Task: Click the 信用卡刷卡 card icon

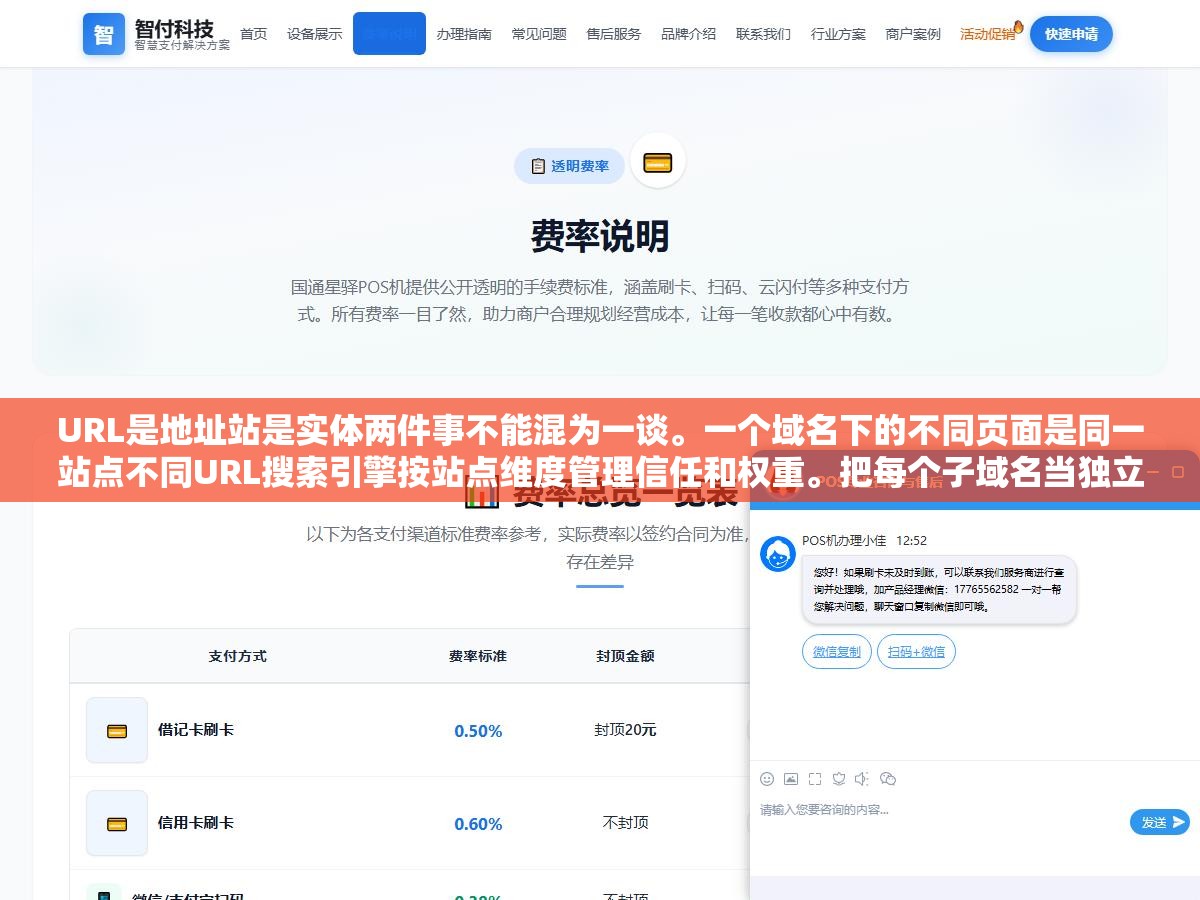Action: [117, 823]
